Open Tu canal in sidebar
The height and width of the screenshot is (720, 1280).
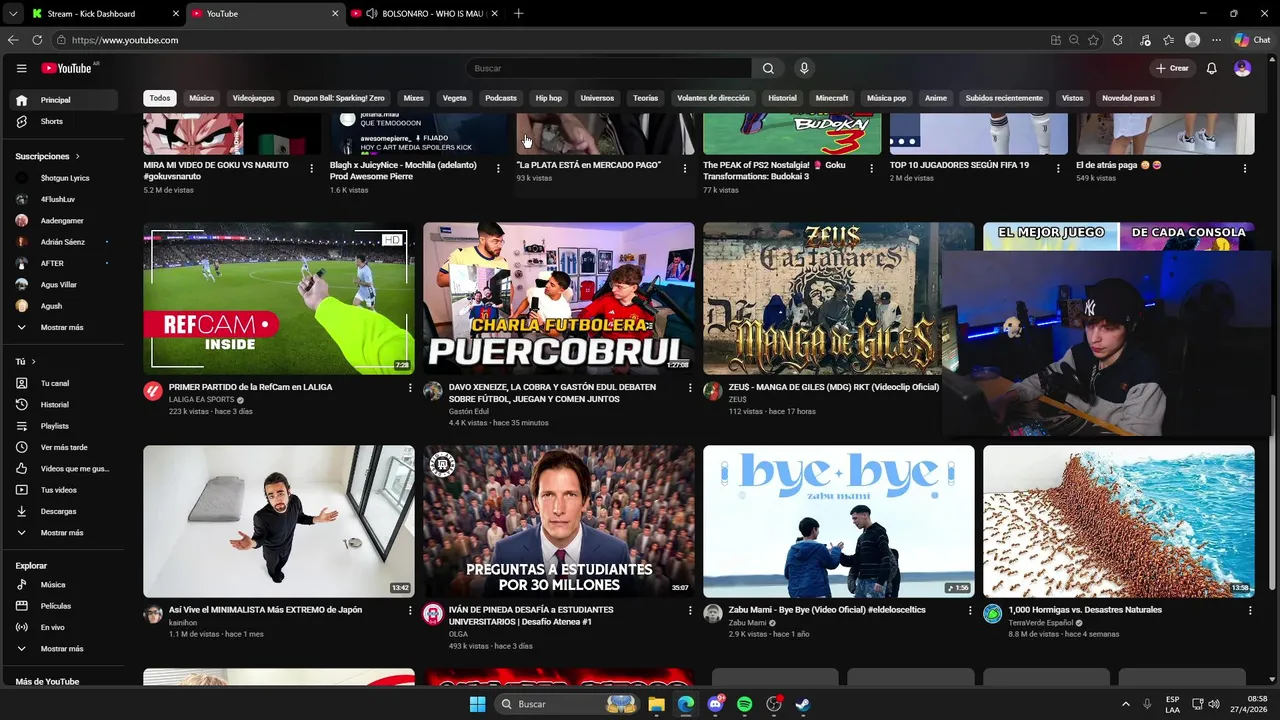pos(64,383)
